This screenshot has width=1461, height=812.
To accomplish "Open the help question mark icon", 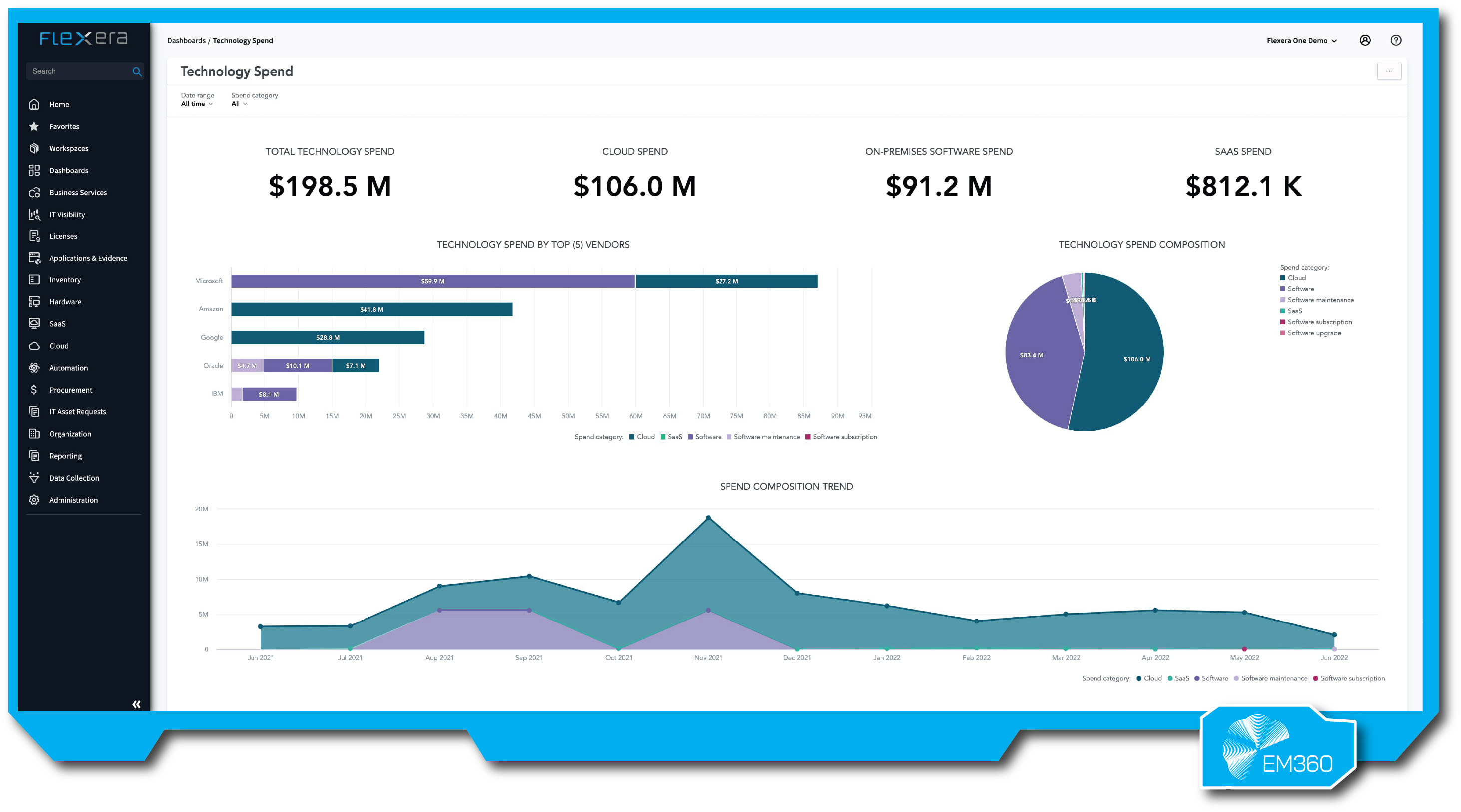I will point(1396,40).
